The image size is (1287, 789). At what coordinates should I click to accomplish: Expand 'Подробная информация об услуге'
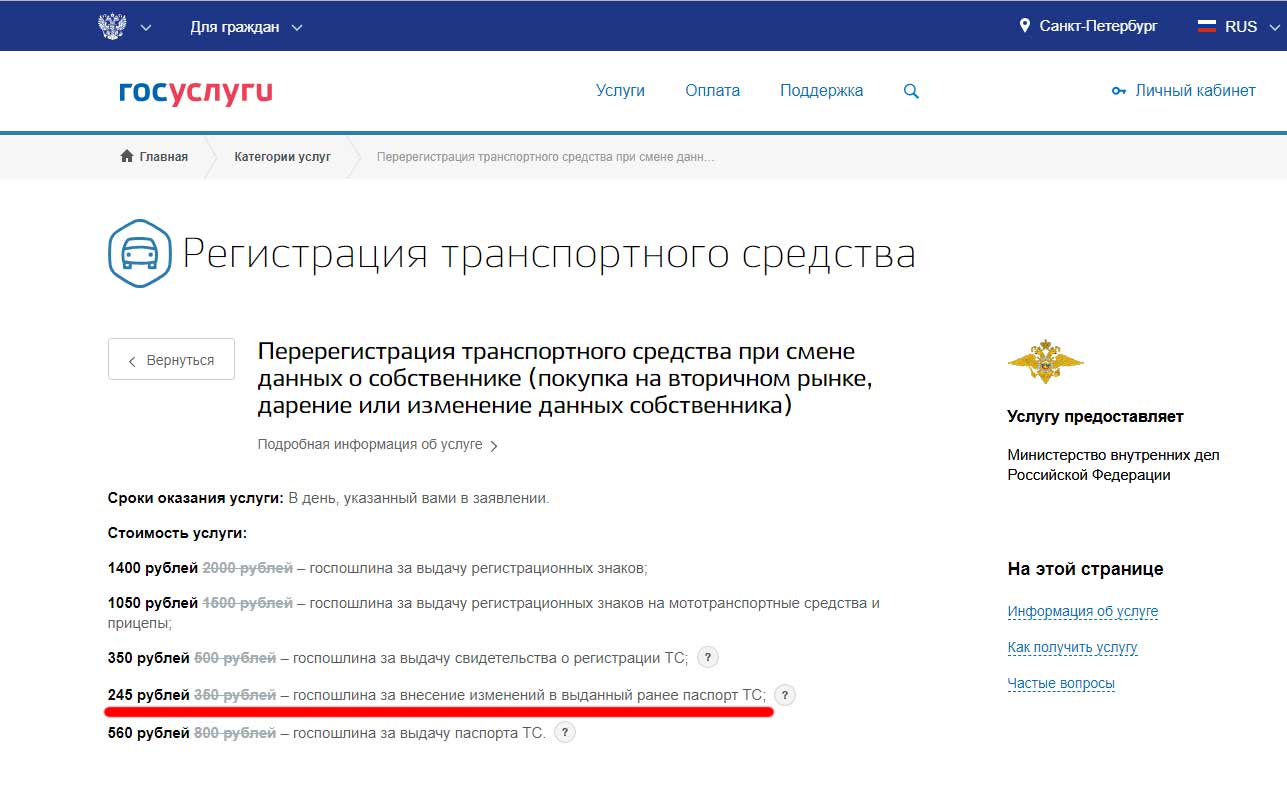click(377, 445)
